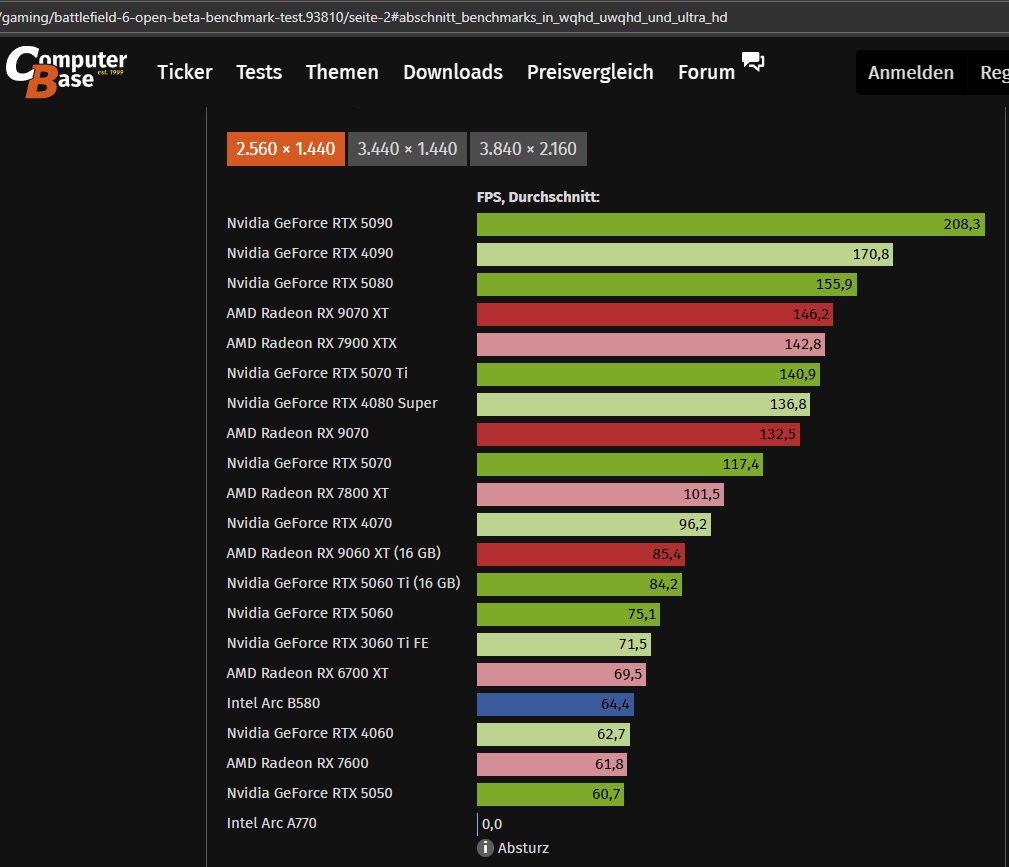The image size is (1009, 867).
Task: Click the RX 6700 XT bar showing 69,5
Action: click(561, 675)
